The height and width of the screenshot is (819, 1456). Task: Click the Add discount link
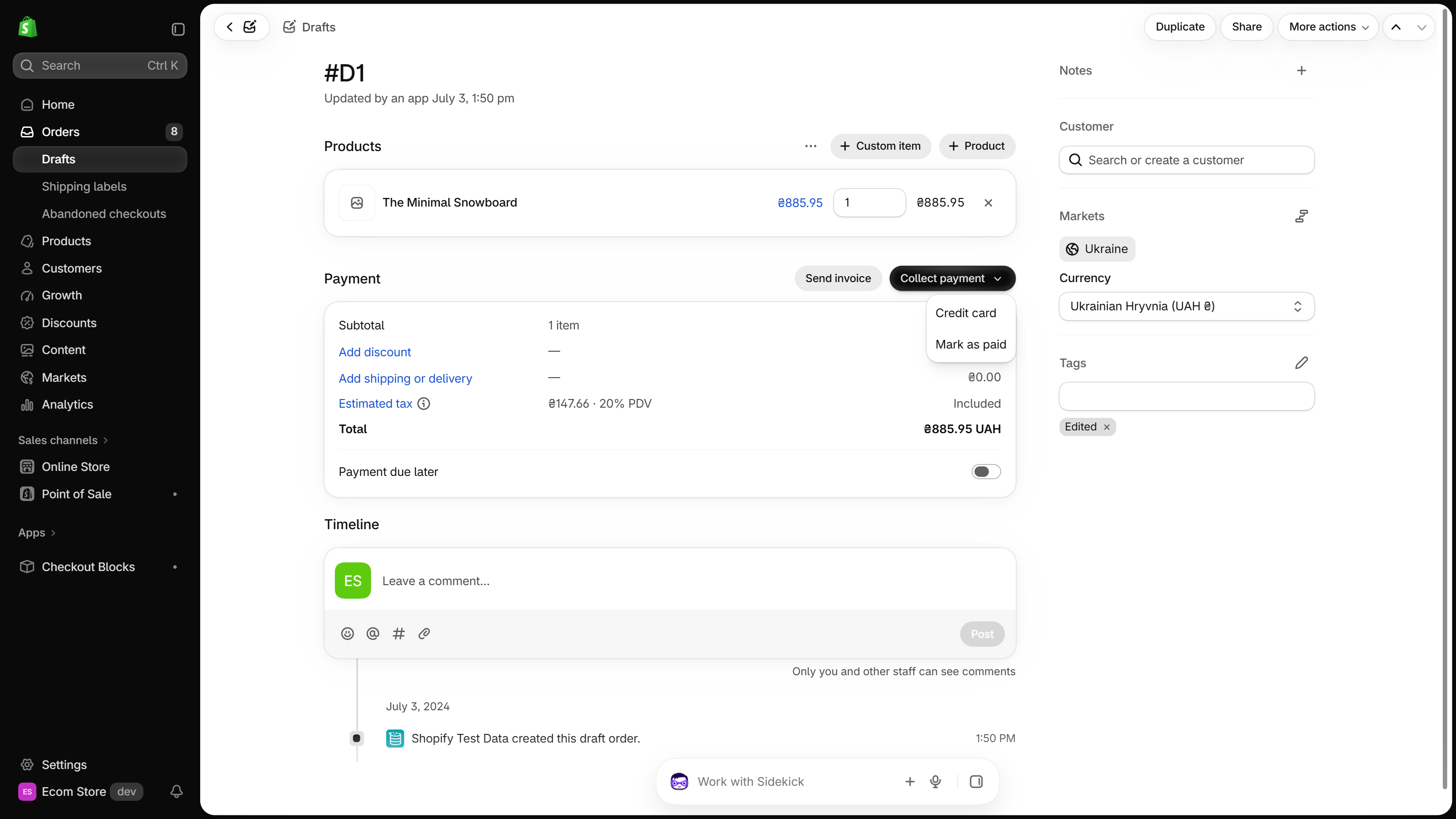(x=375, y=352)
